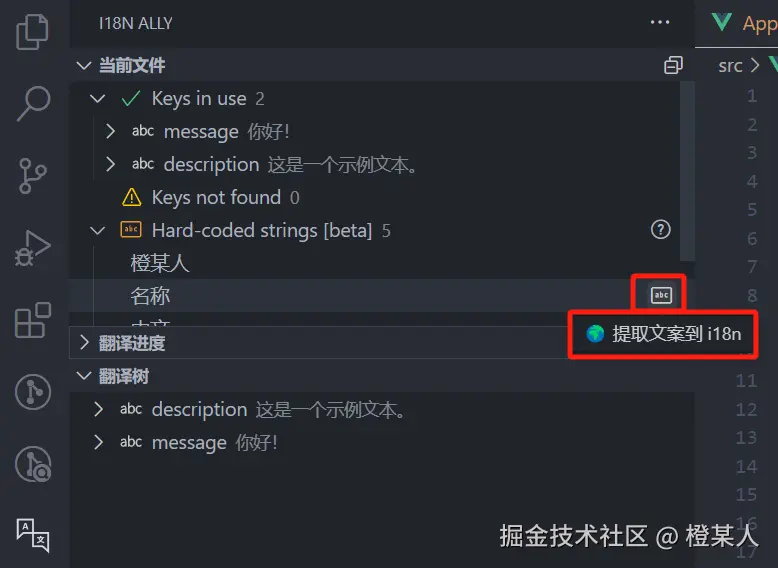This screenshot has height=568, width=778.
Task: Click the App editor tab
Action: pos(743,23)
